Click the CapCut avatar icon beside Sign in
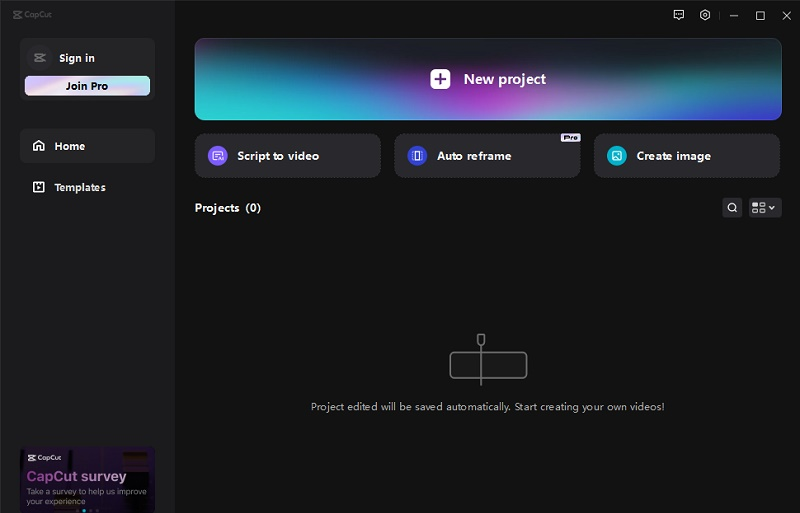The height and width of the screenshot is (513, 800). pyautogui.click(x=40, y=58)
